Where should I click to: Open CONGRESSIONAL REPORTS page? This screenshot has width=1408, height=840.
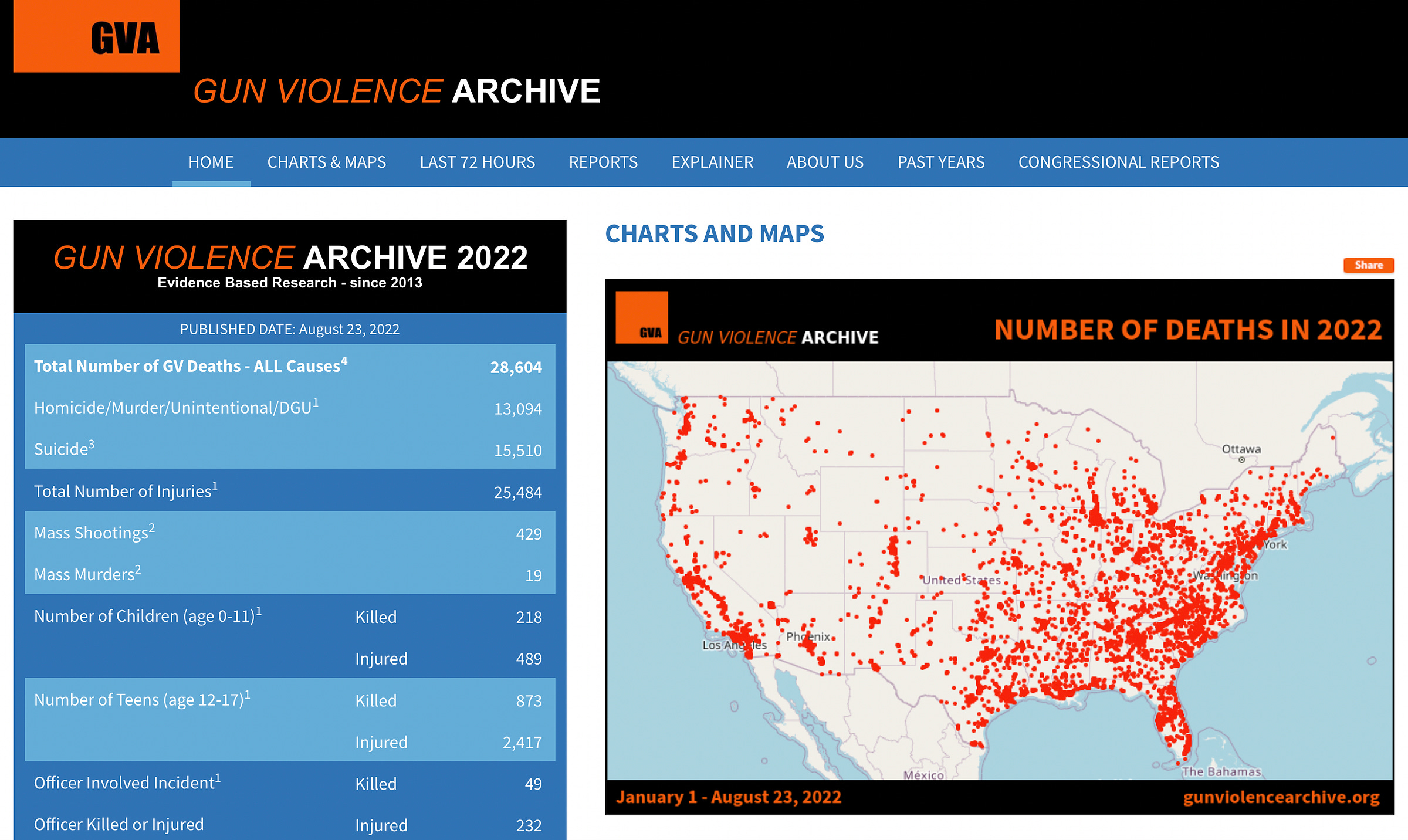pyautogui.click(x=1119, y=162)
